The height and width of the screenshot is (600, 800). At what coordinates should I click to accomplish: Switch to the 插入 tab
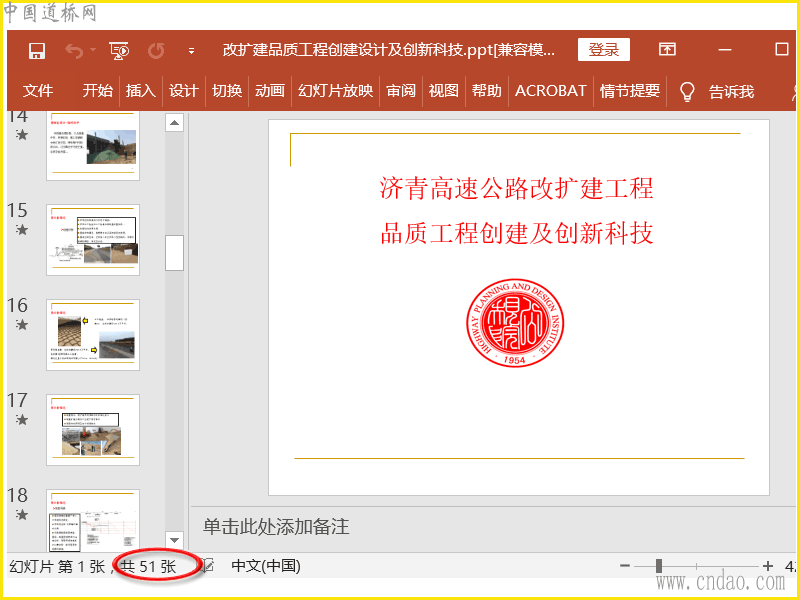click(141, 91)
